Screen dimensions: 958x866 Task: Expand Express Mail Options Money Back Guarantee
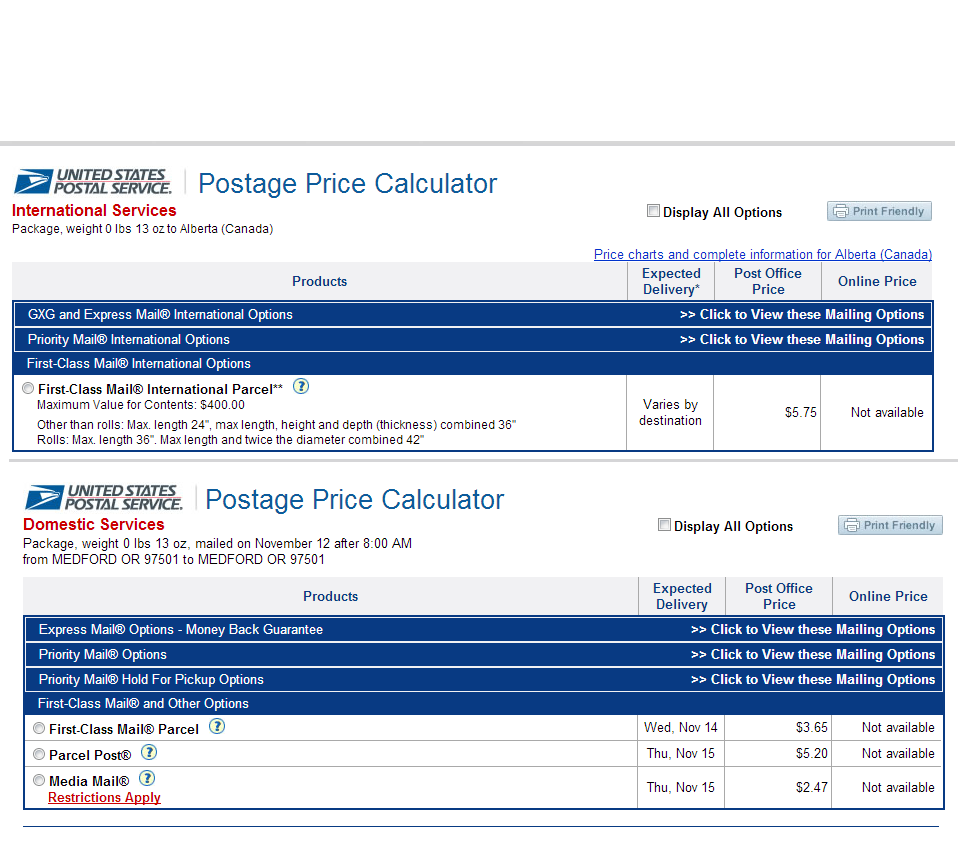484,629
